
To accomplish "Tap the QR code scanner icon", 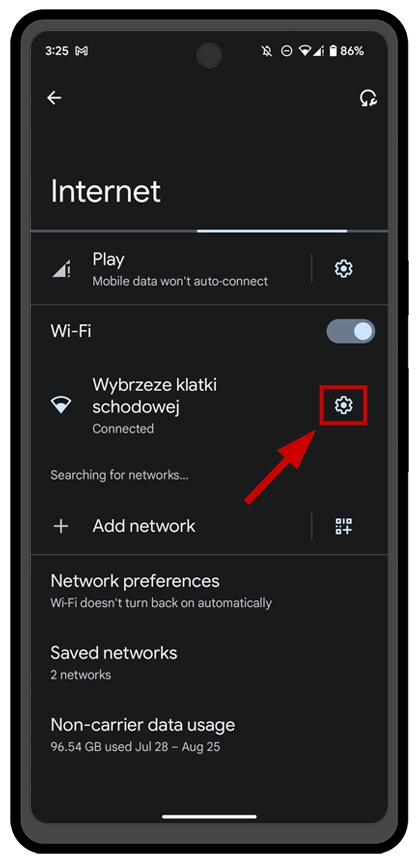I will point(344,526).
